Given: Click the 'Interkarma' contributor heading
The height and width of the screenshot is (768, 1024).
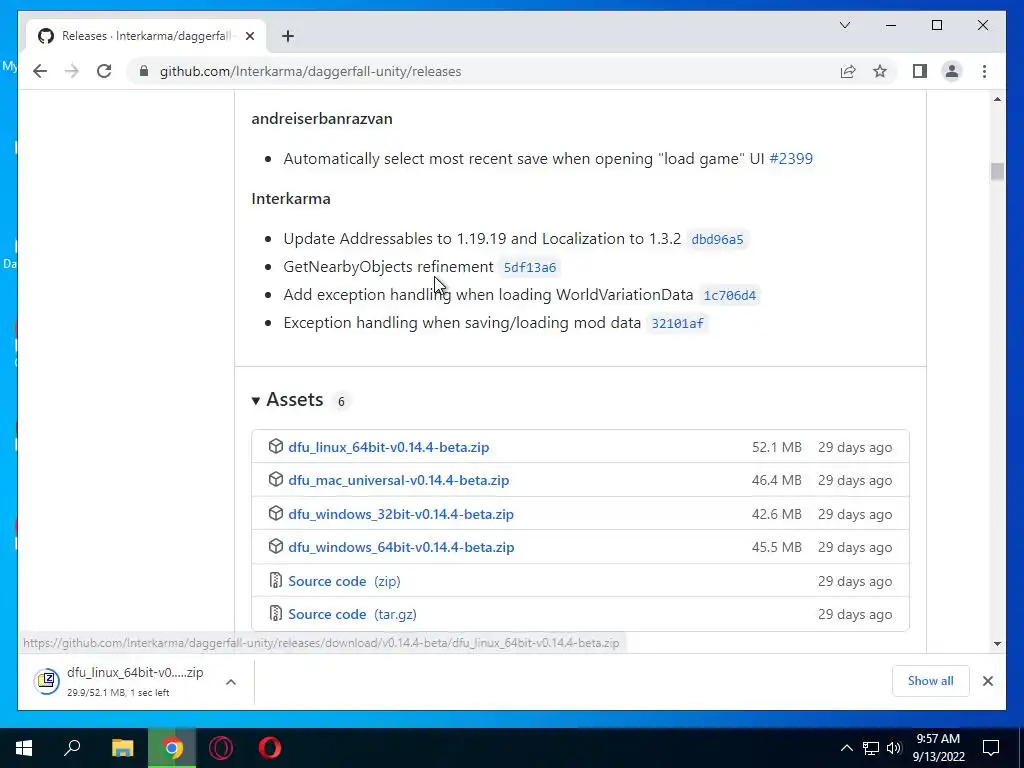Looking at the screenshot, I should coord(291,199).
